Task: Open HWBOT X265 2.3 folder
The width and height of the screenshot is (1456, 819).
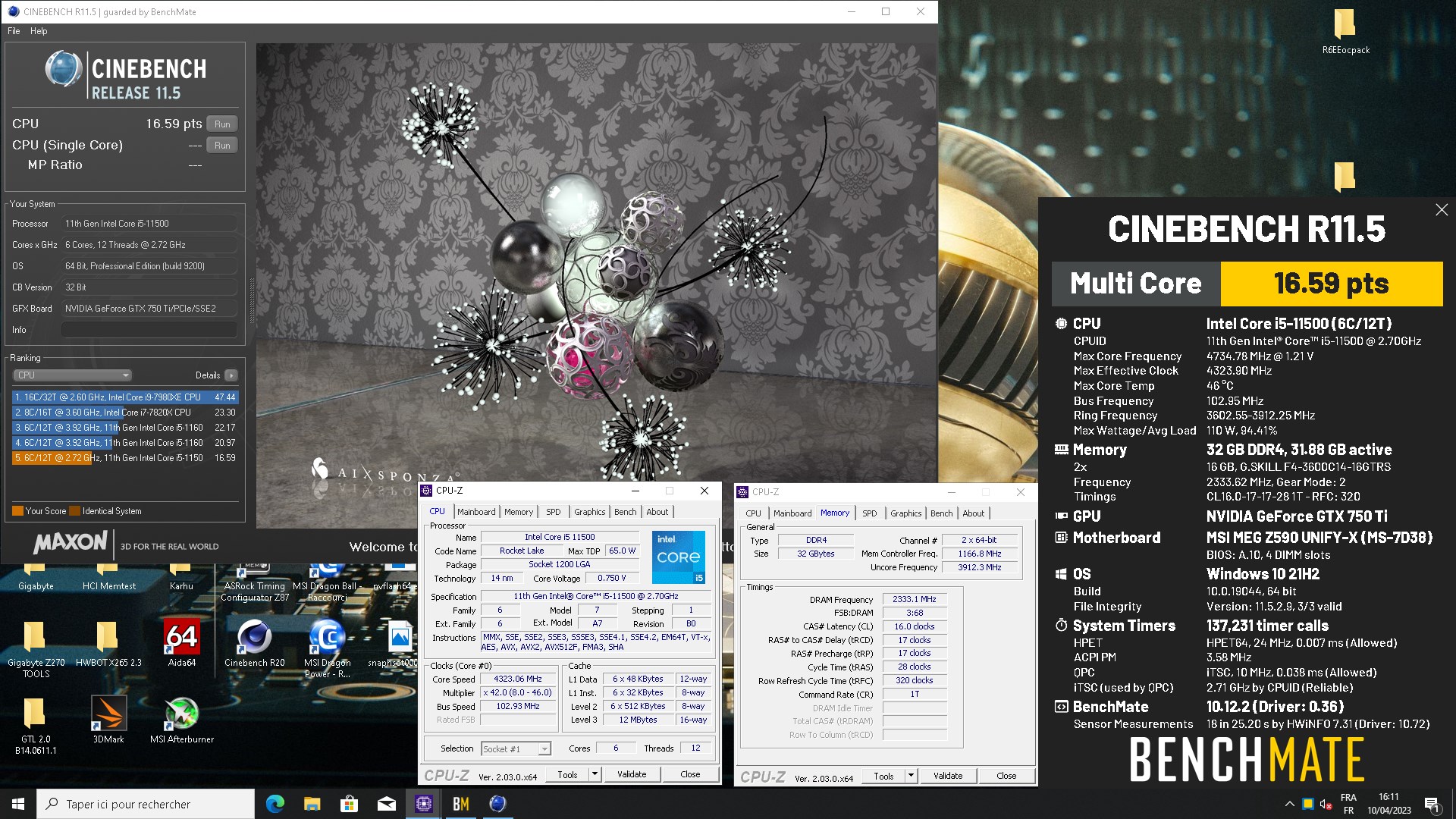Action: 108,643
